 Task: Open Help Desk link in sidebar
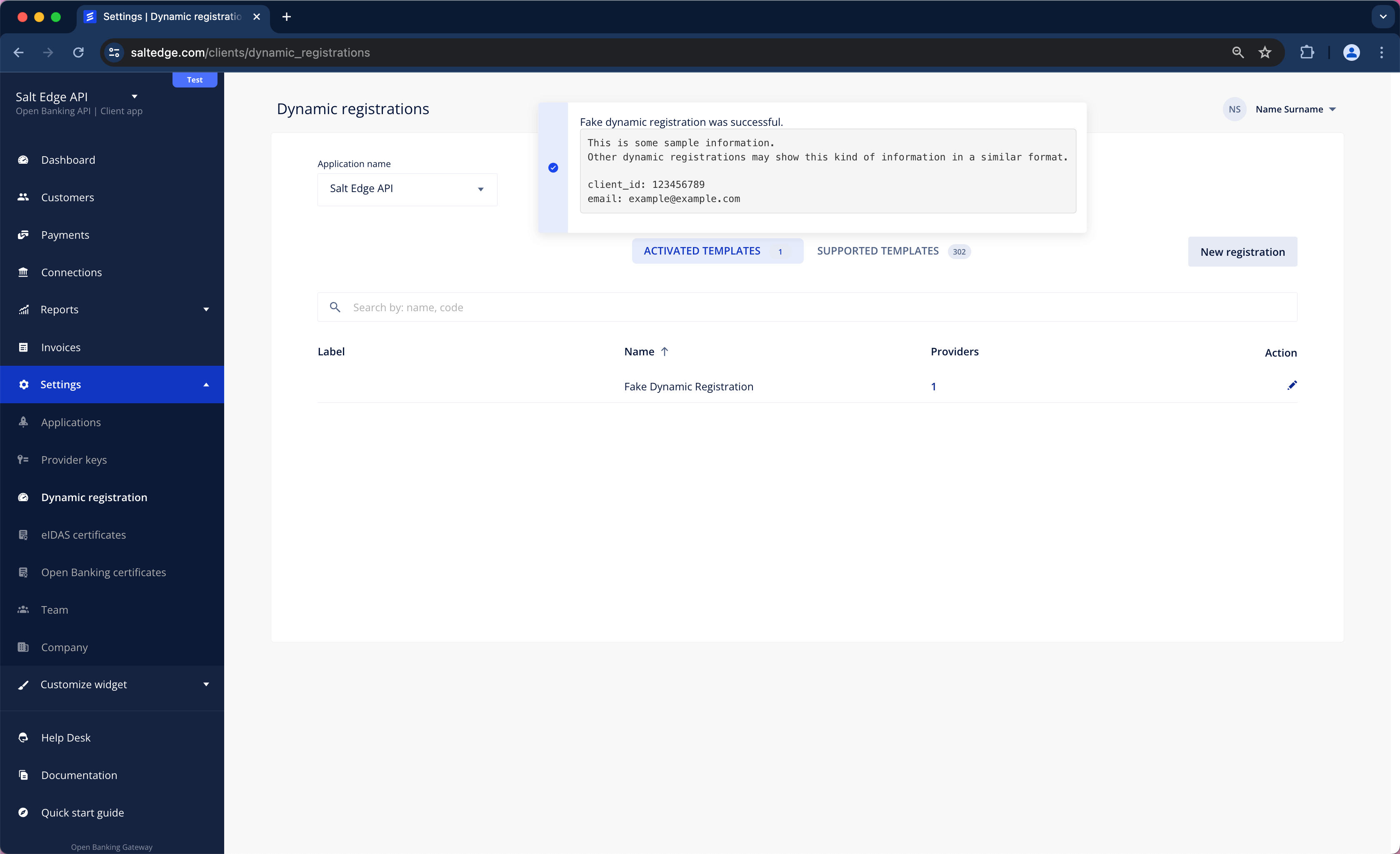(x=65, y=737)
